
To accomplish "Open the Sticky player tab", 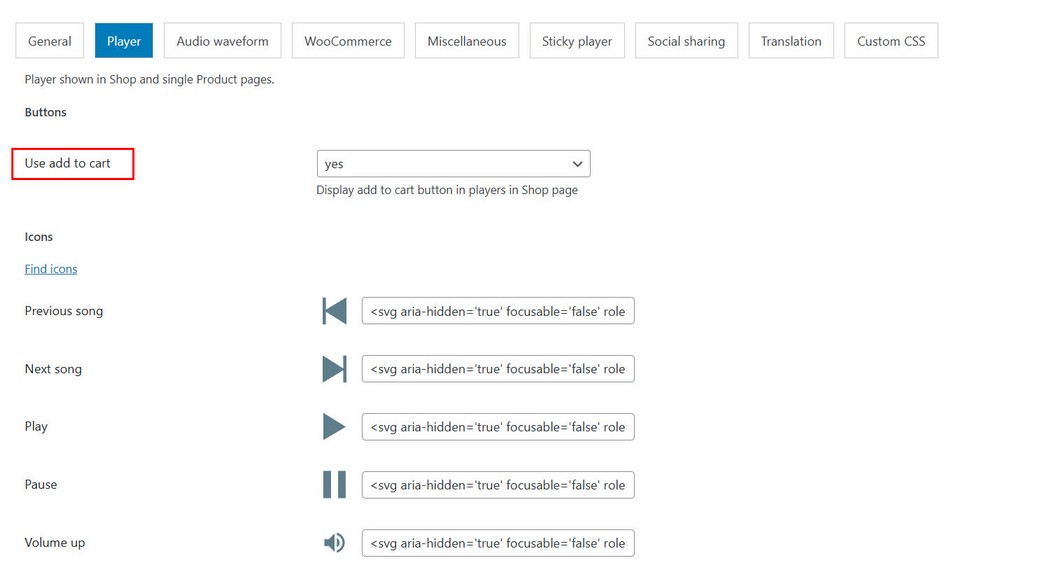I will pyautogui.click(x=577, y=41).
